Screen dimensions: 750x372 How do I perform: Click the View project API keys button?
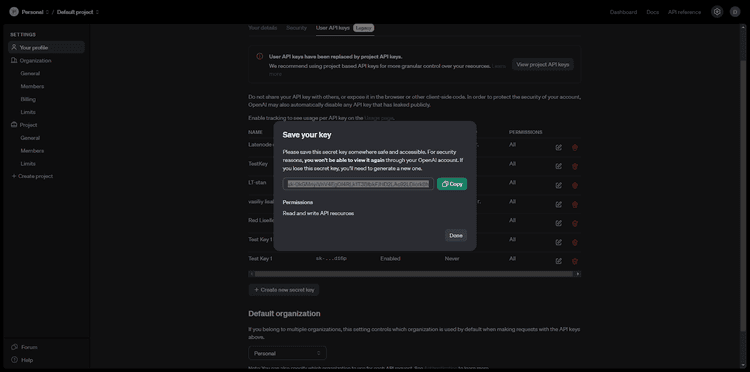(542, 64)
